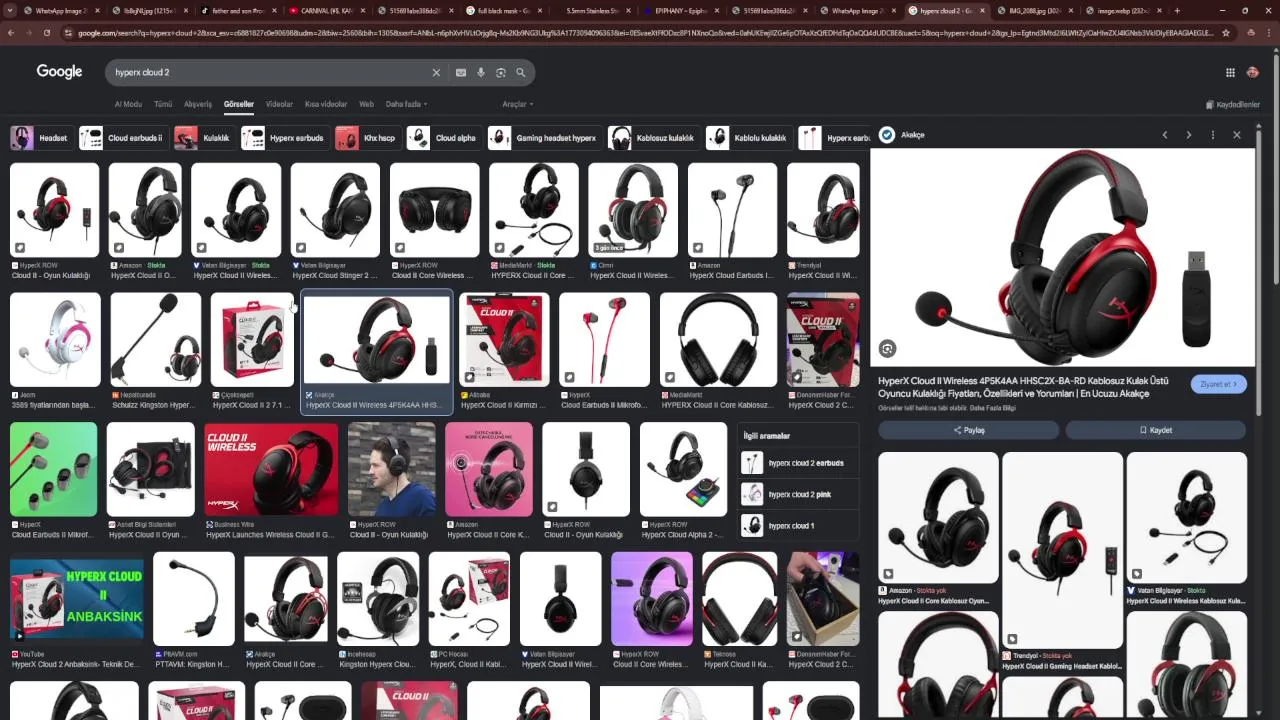
Task: Start voice search with the microphone icon
Action: [481, 72]
